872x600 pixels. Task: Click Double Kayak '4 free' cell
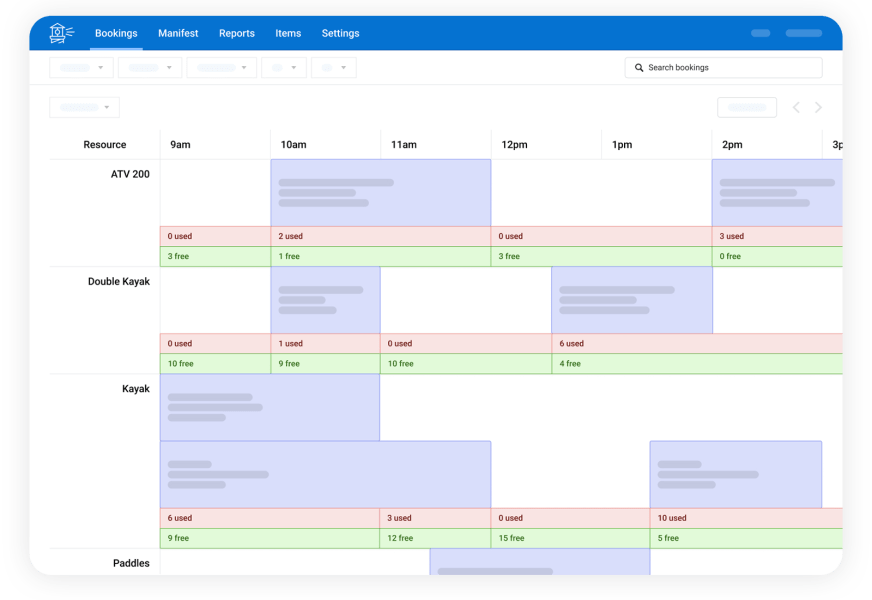pos(697,364)
